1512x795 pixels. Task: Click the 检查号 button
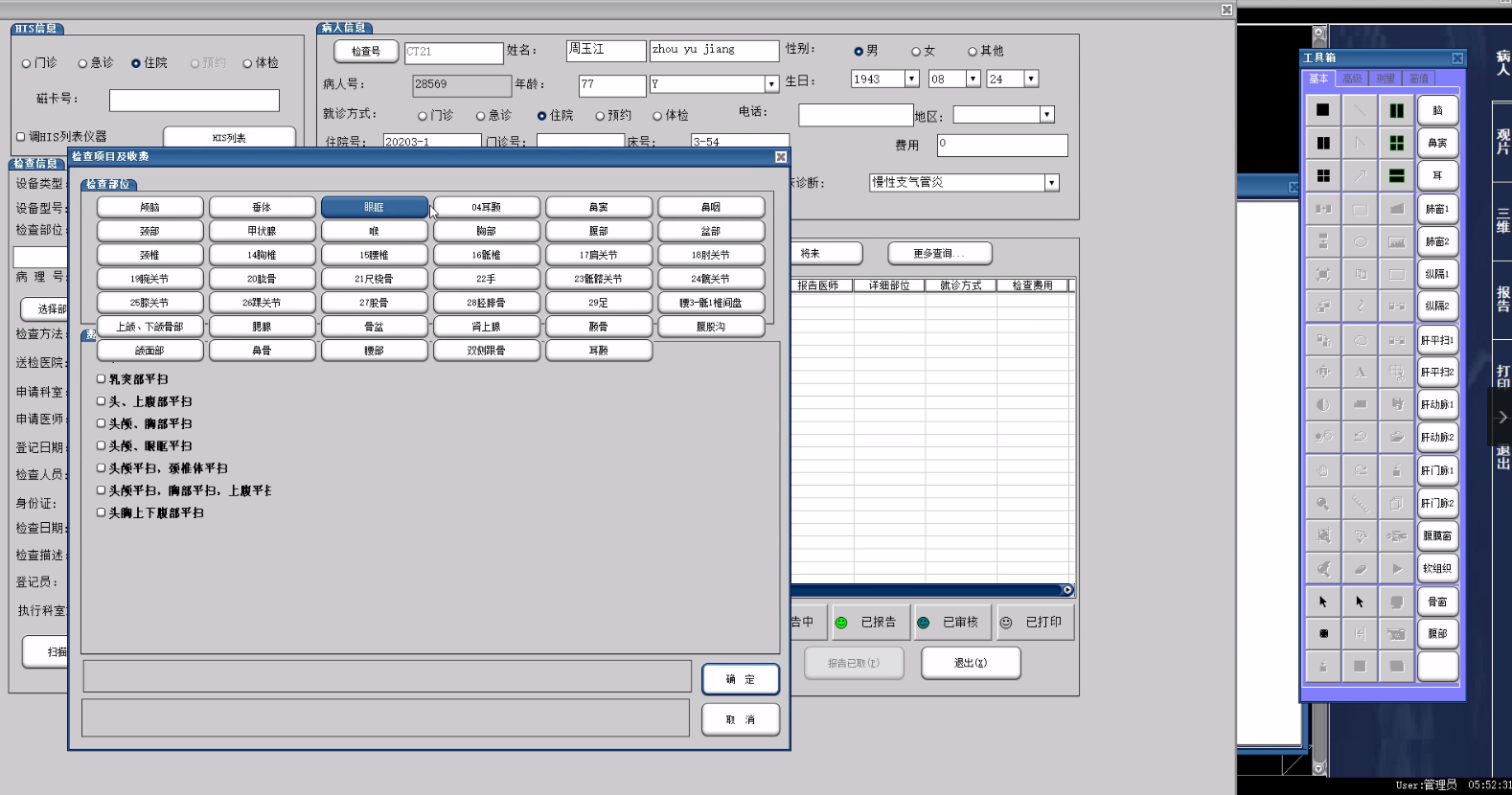pos(366,52)
